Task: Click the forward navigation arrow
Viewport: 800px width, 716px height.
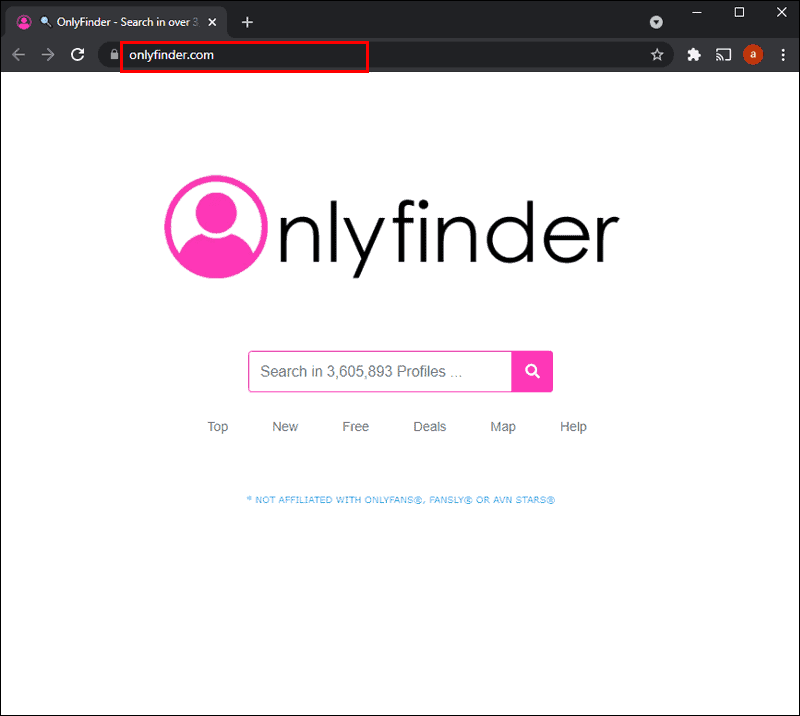Action: [x=47, y=55]
